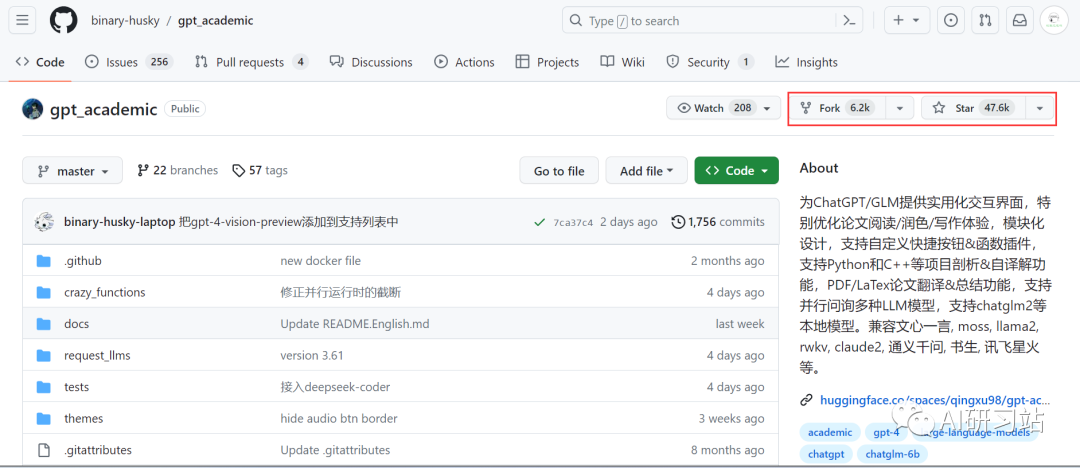The image size is (1080, 468).
Task: Open the .gitattributes file name
Action: click(x=98, y=450)
